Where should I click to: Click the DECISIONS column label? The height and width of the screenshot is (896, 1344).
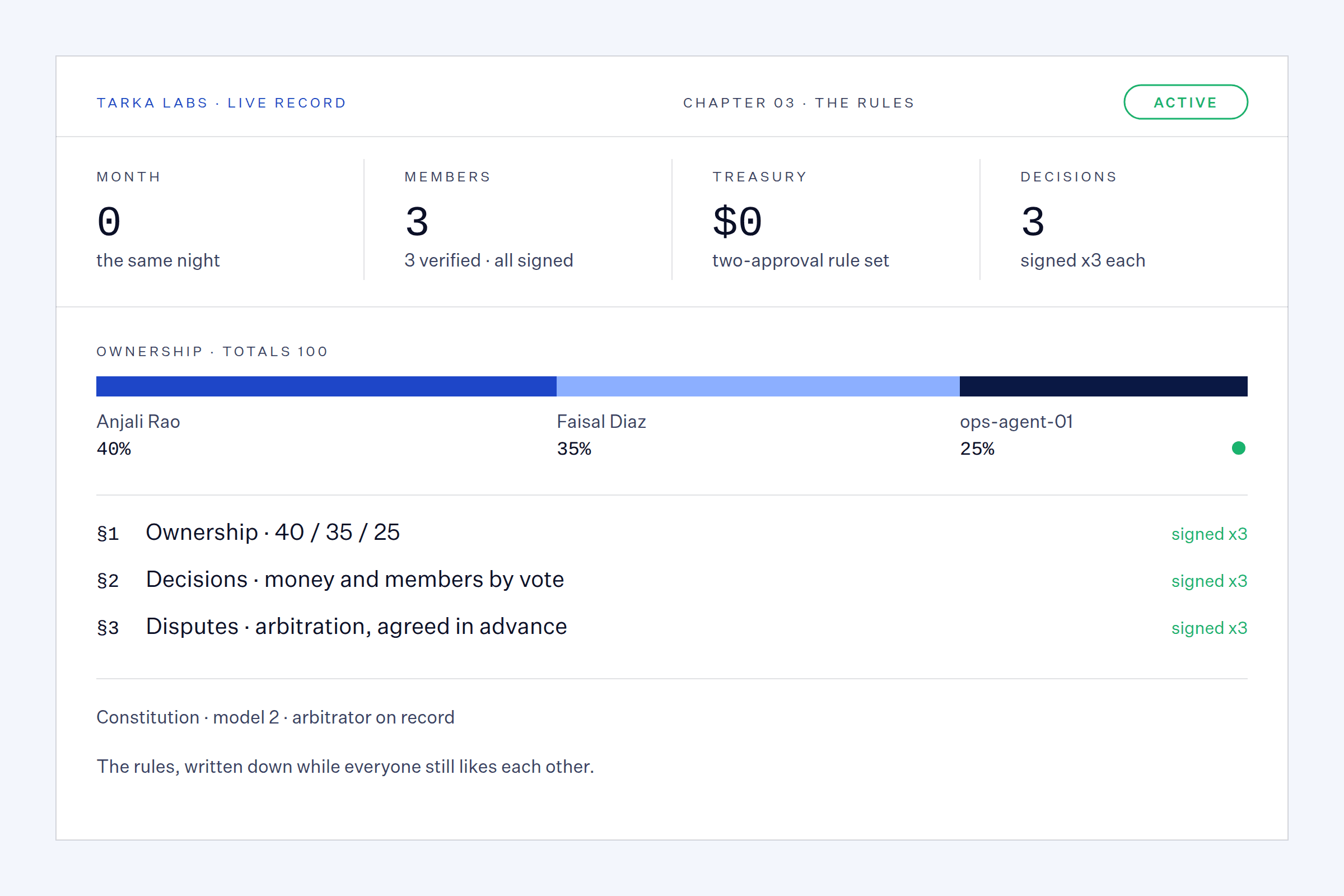tap(1068, 177)
